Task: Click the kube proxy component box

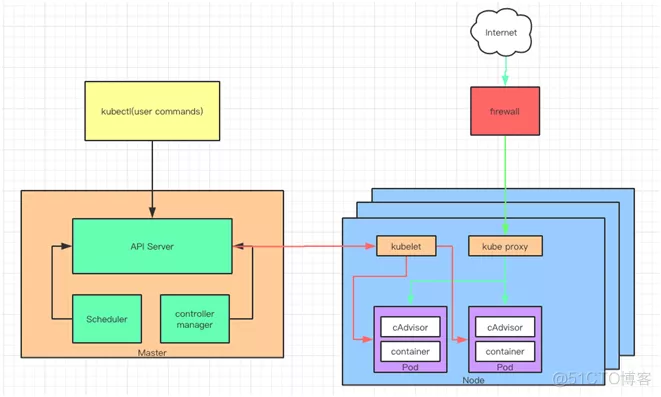Action: click(x=505, y=246)
